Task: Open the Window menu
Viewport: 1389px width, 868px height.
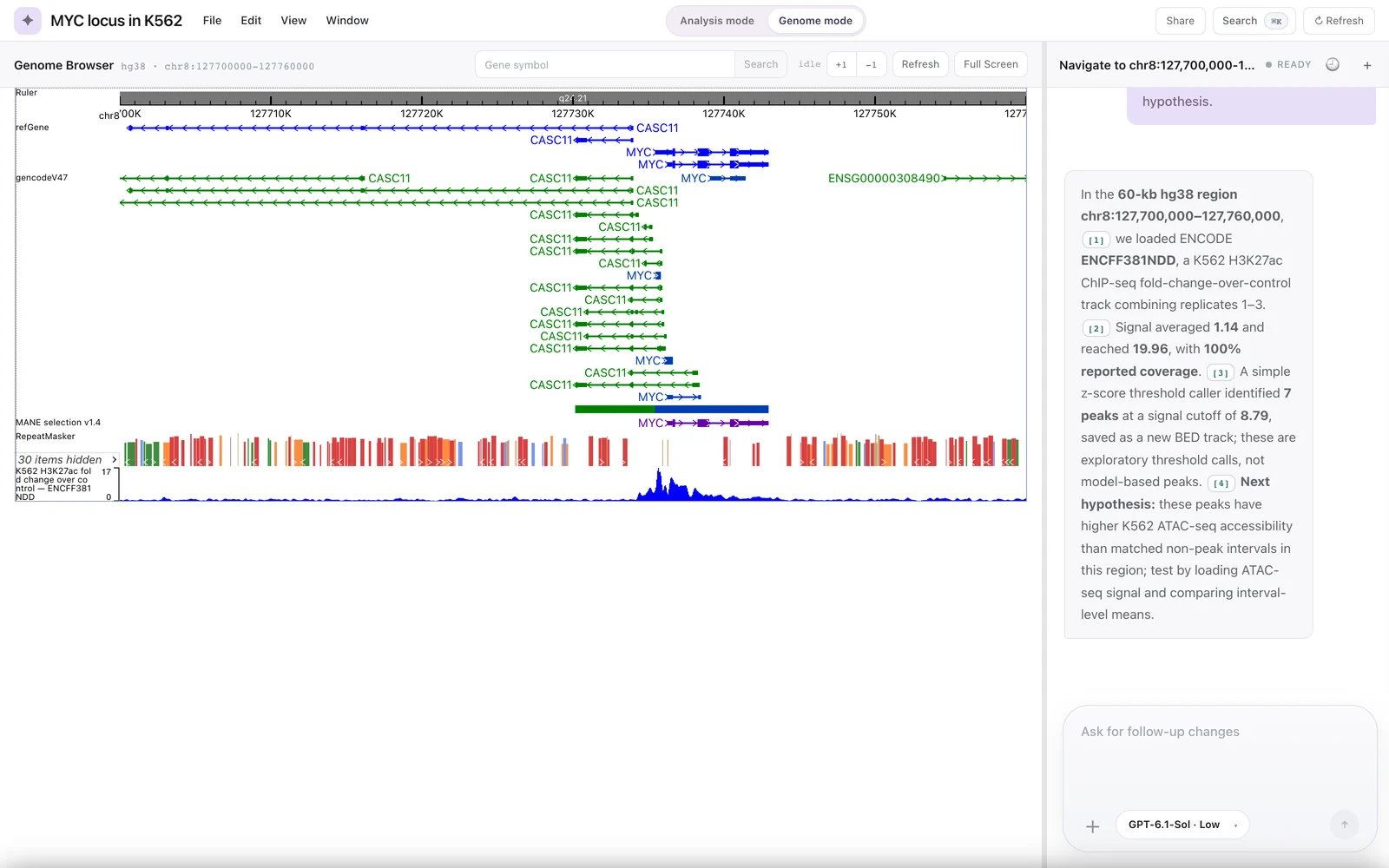Action: (x=347, y=20)
